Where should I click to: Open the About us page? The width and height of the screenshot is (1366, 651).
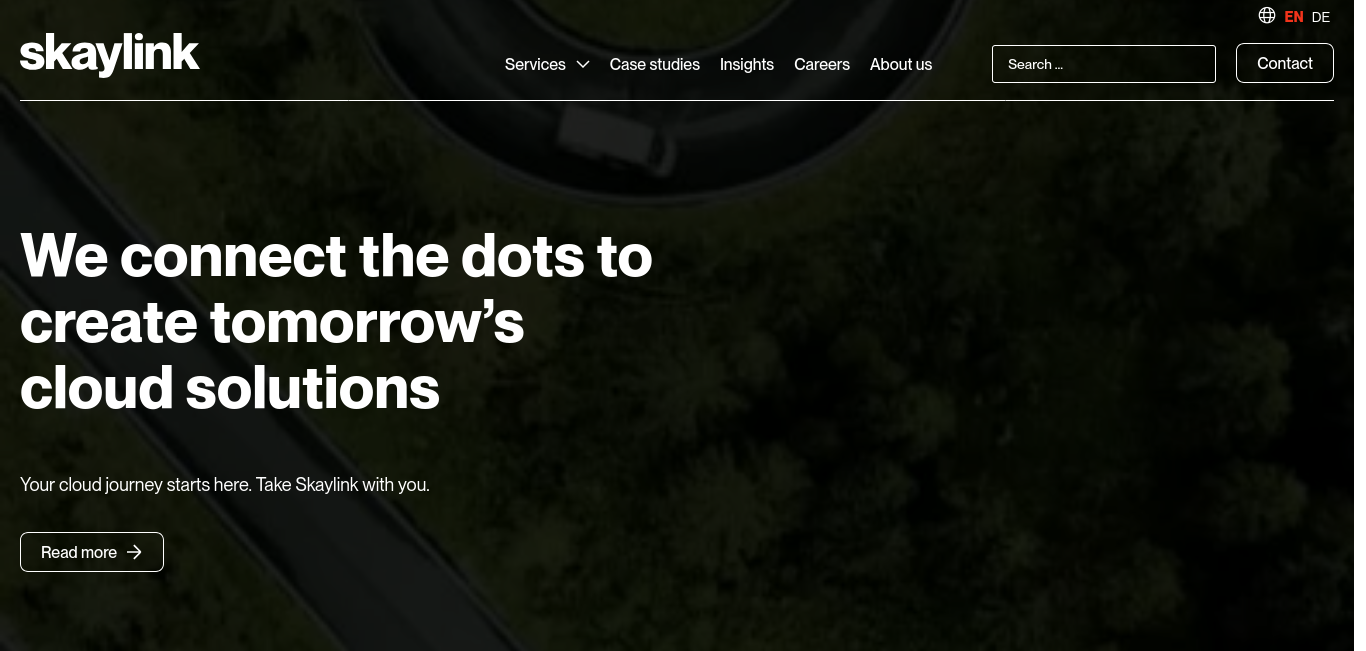[x=901, y=64]
